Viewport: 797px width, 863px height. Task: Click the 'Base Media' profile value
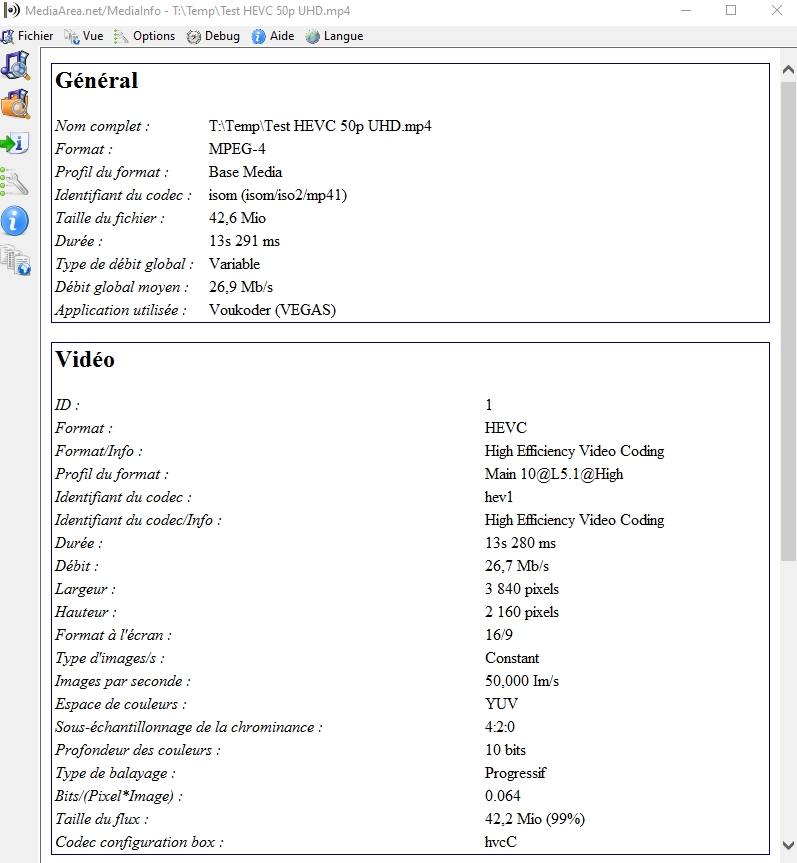click(x=245, y=172)
